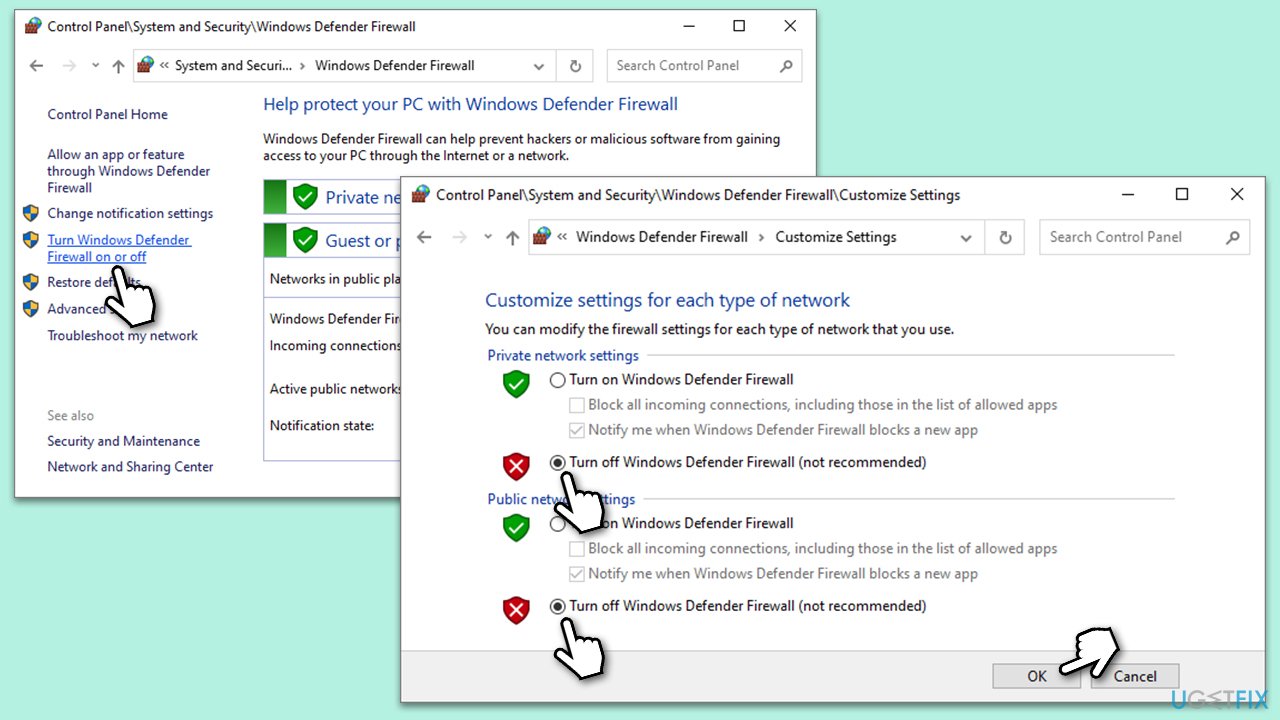Viewport: 1280px width, 720px height.
Task: Check Block all incoming connections under Public network settings
Action: pos(576,549)
